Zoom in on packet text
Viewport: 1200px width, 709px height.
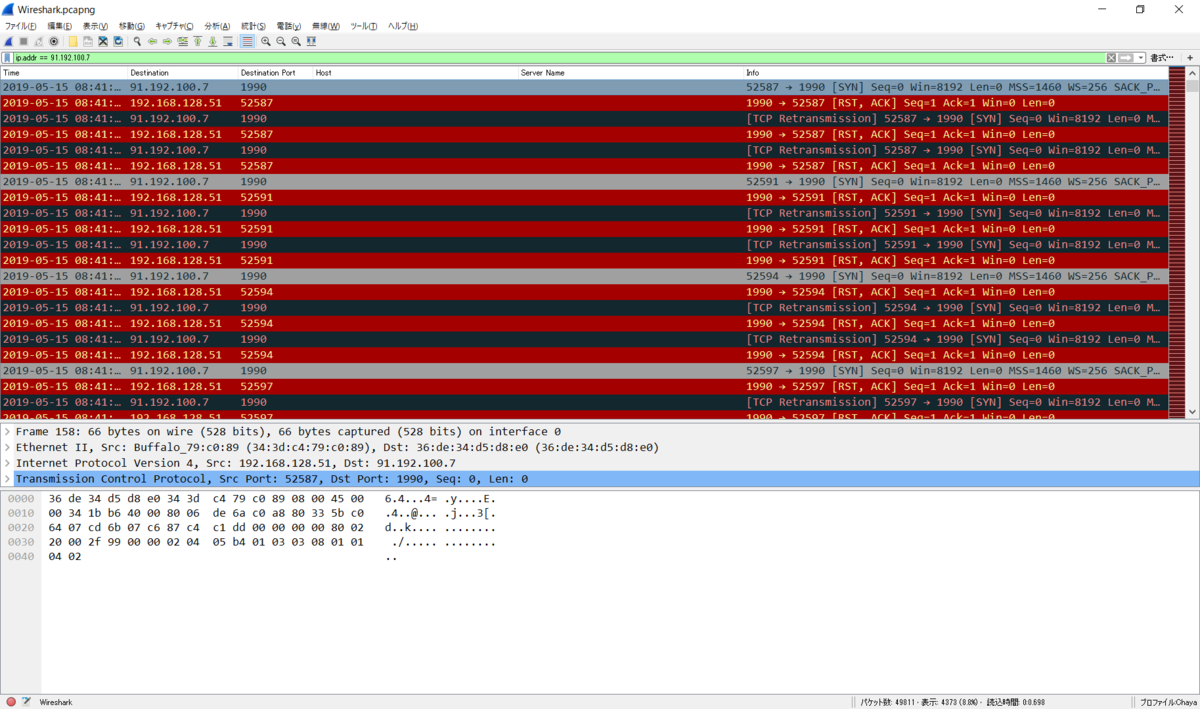[266, 41]
